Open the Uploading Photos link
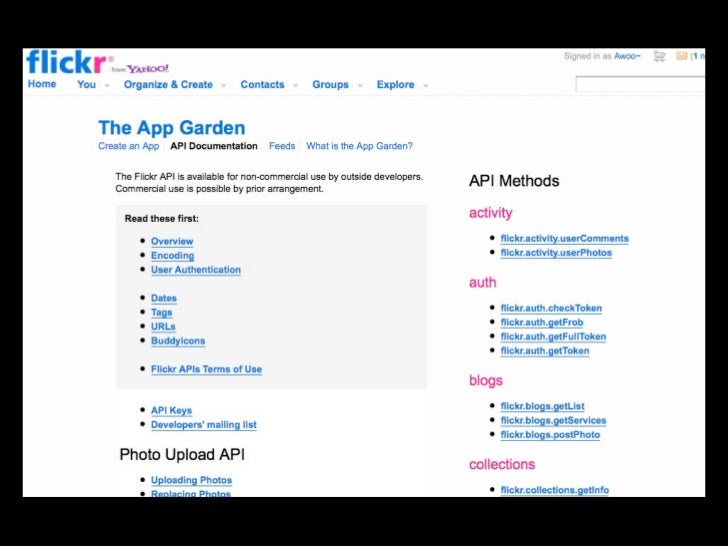This screenshot has width=728, height=546. point(191,480)
